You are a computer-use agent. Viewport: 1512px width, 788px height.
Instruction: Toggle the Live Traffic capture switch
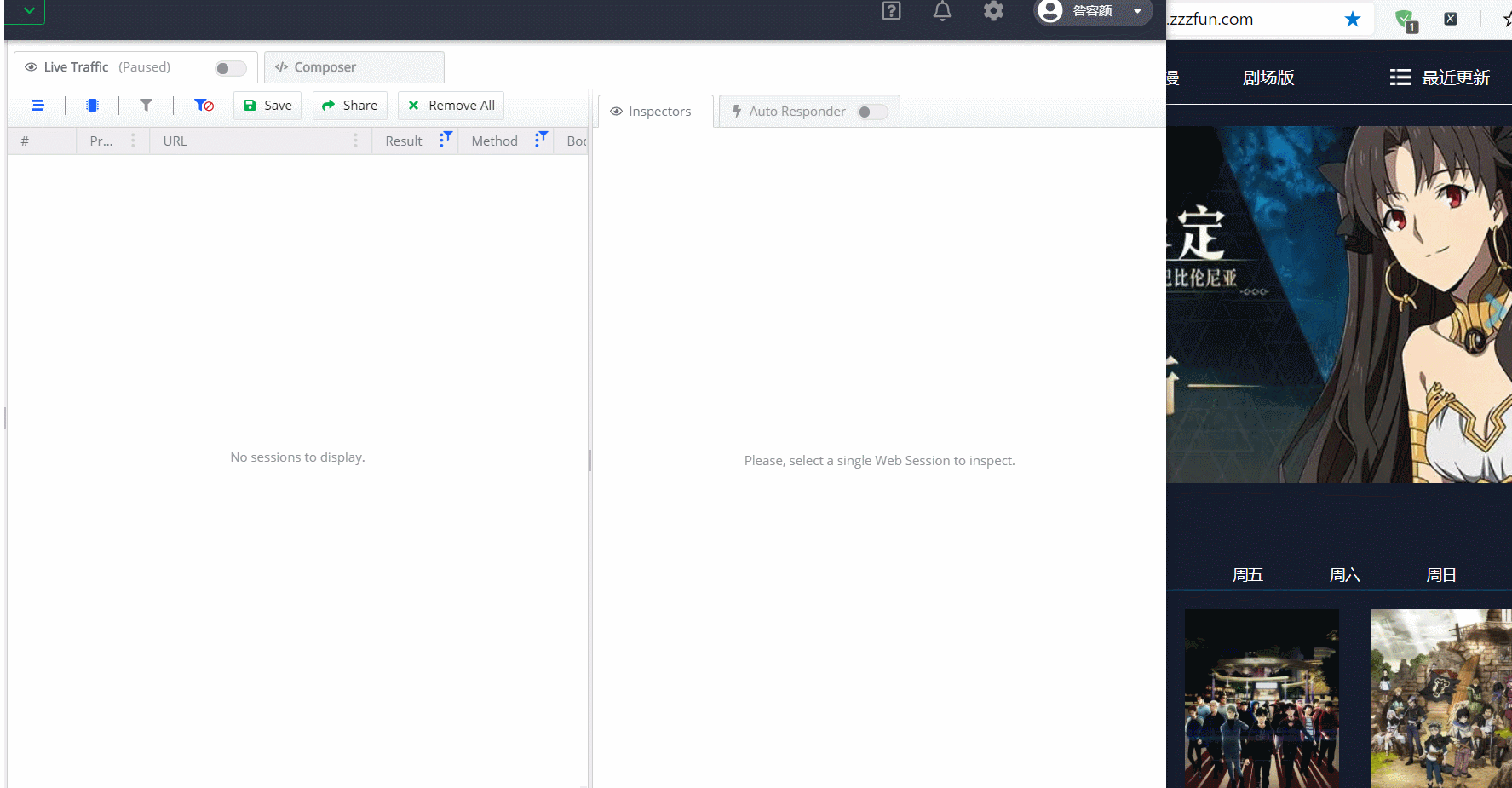[x=230, y=68]
